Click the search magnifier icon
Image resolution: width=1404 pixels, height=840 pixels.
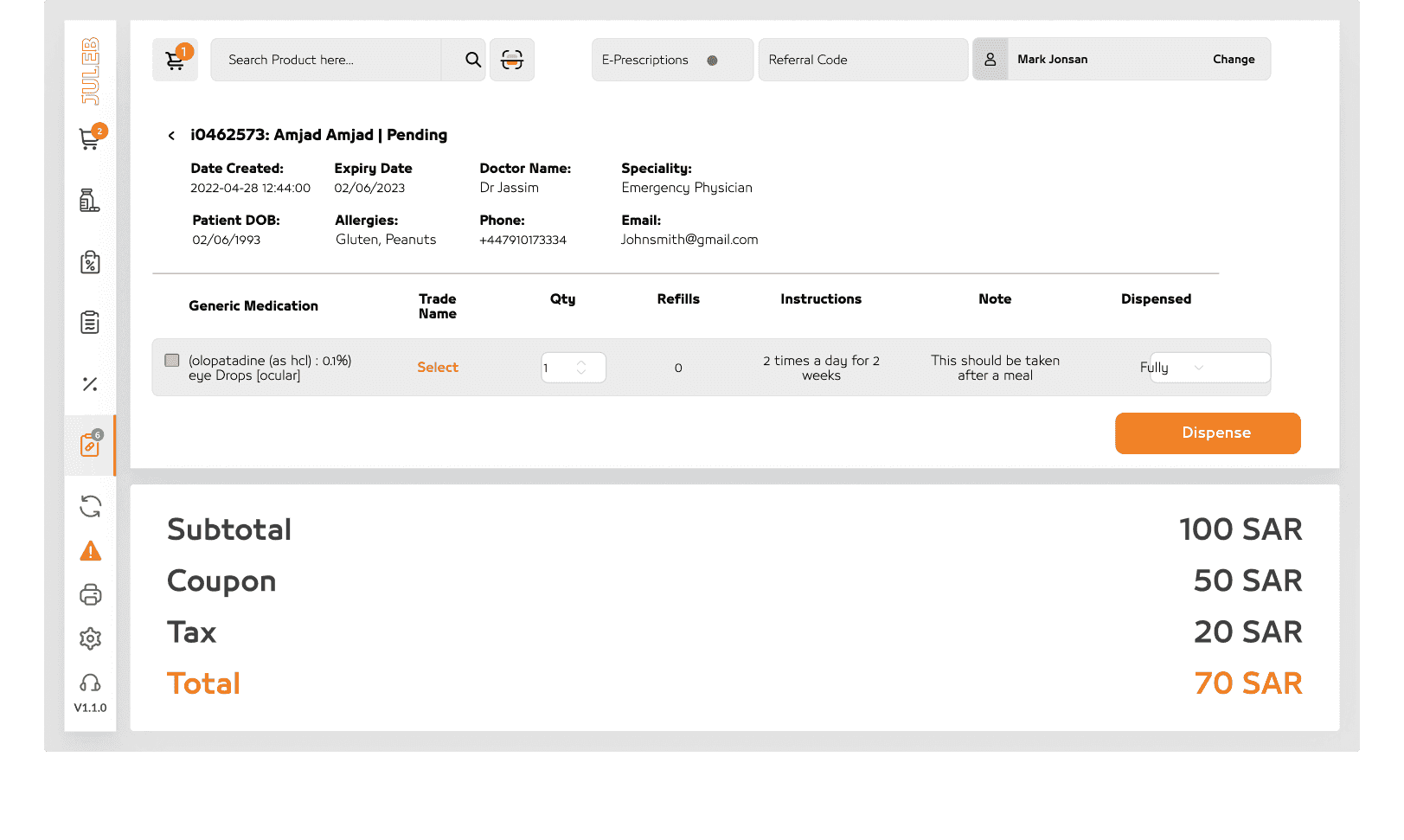tap(472, 60)
